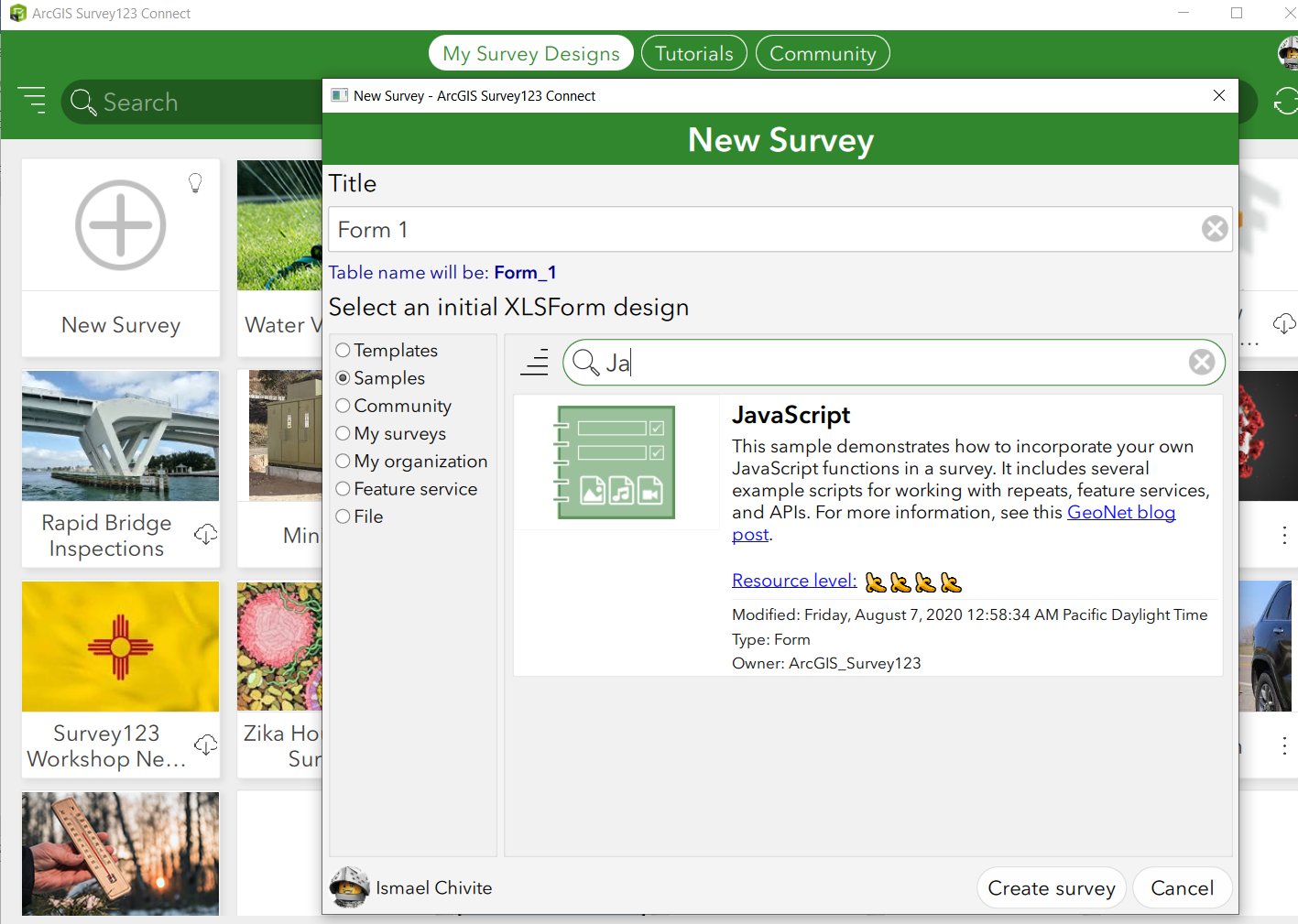Select the Templates radio button

[x=343, y=350]
